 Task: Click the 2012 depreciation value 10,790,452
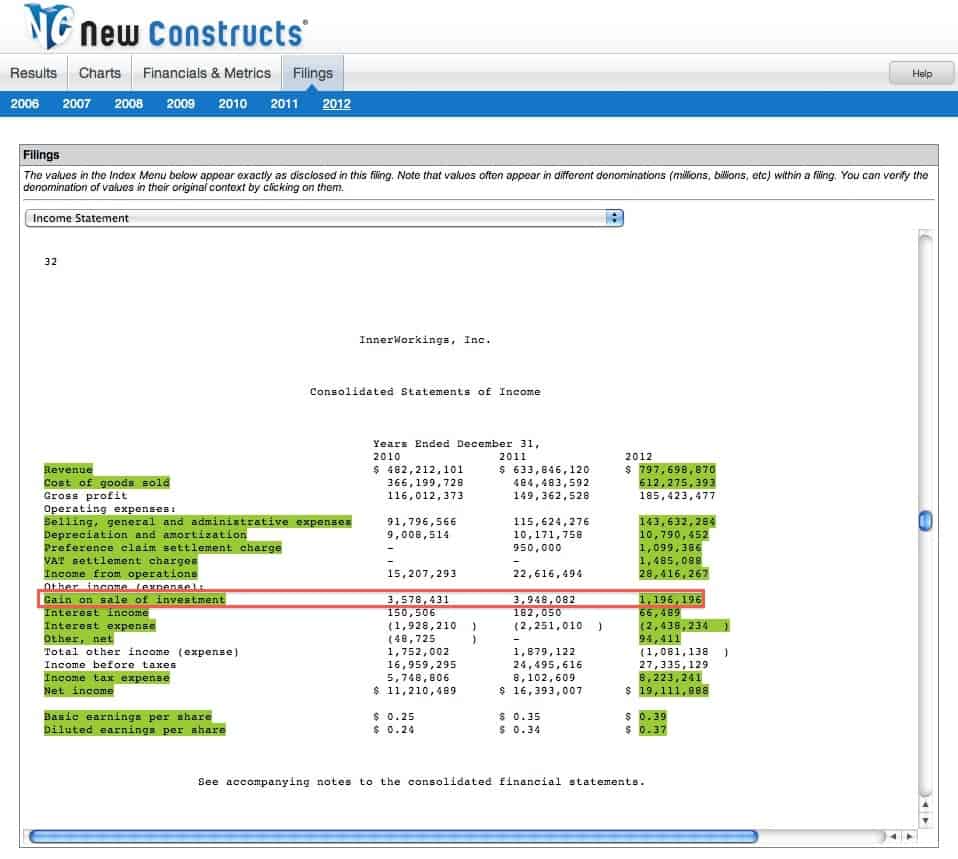click(674, 535)
